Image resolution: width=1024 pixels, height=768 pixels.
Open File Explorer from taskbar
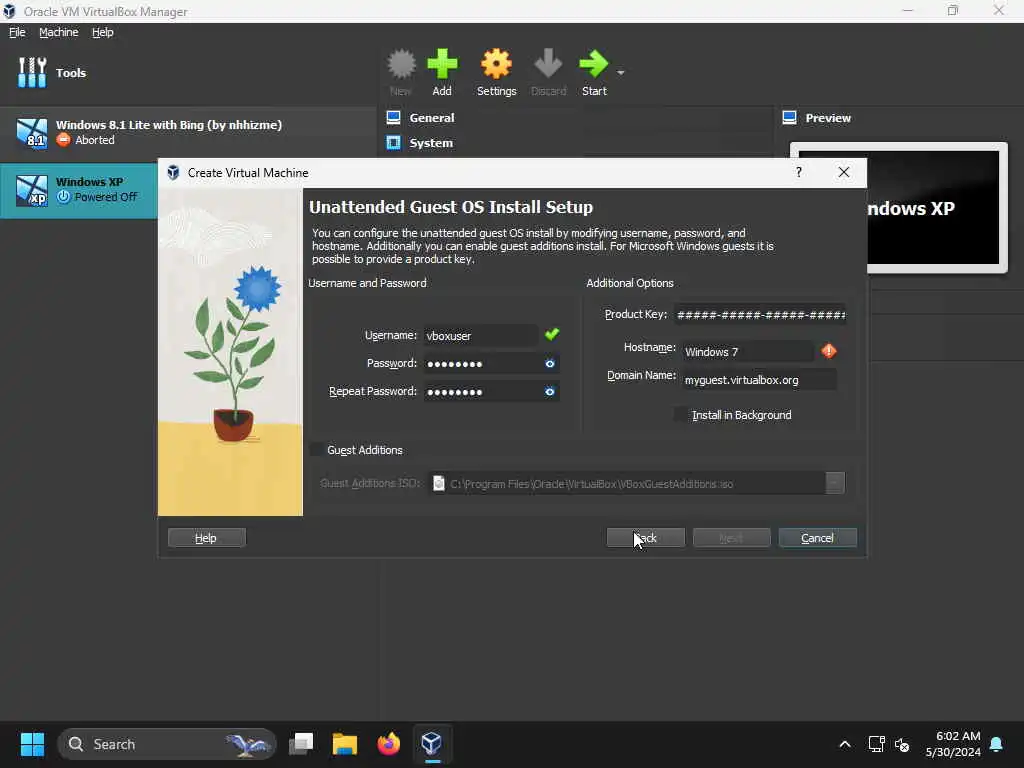coord(345,744)
